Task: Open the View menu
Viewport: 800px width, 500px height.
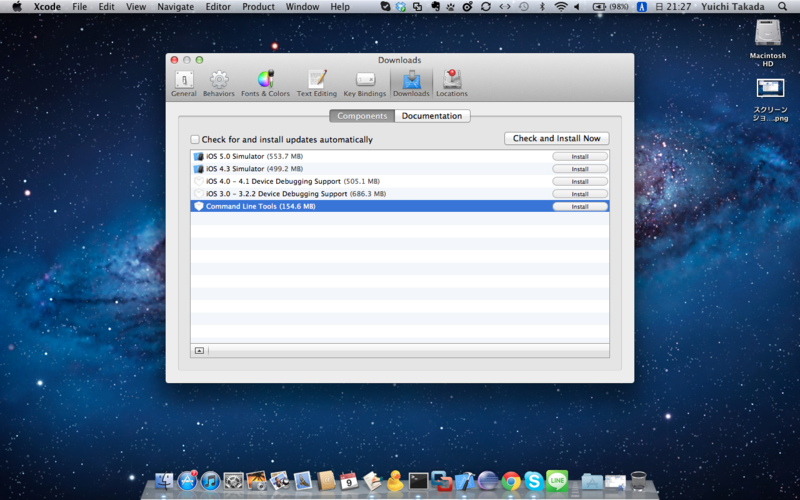Action: 136,7
